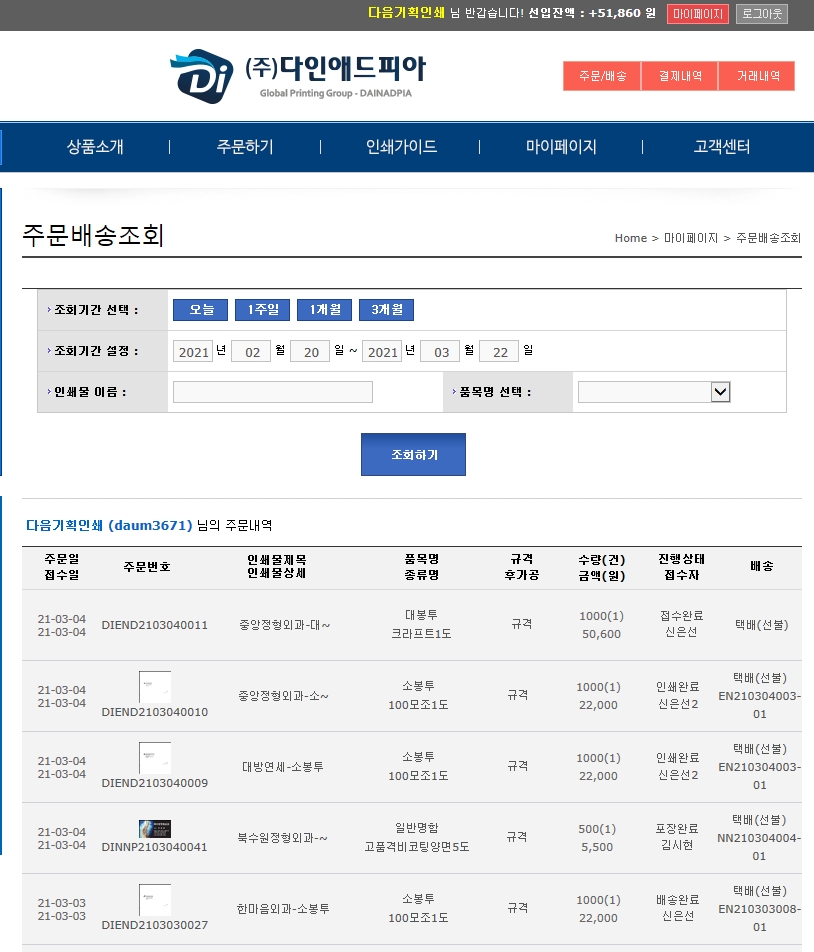Go to 인쇄가이드 menu
Viewport: 814px width, 952px height.
coord(401,147)
